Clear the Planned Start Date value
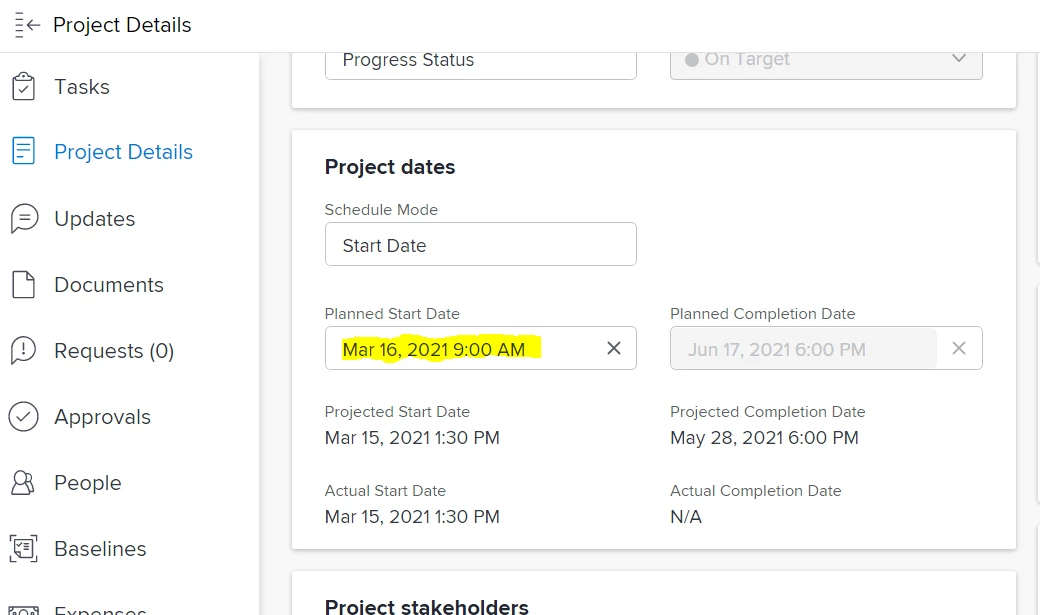The width and height of the screenshot is (1040, 615). tap(614, 348)
